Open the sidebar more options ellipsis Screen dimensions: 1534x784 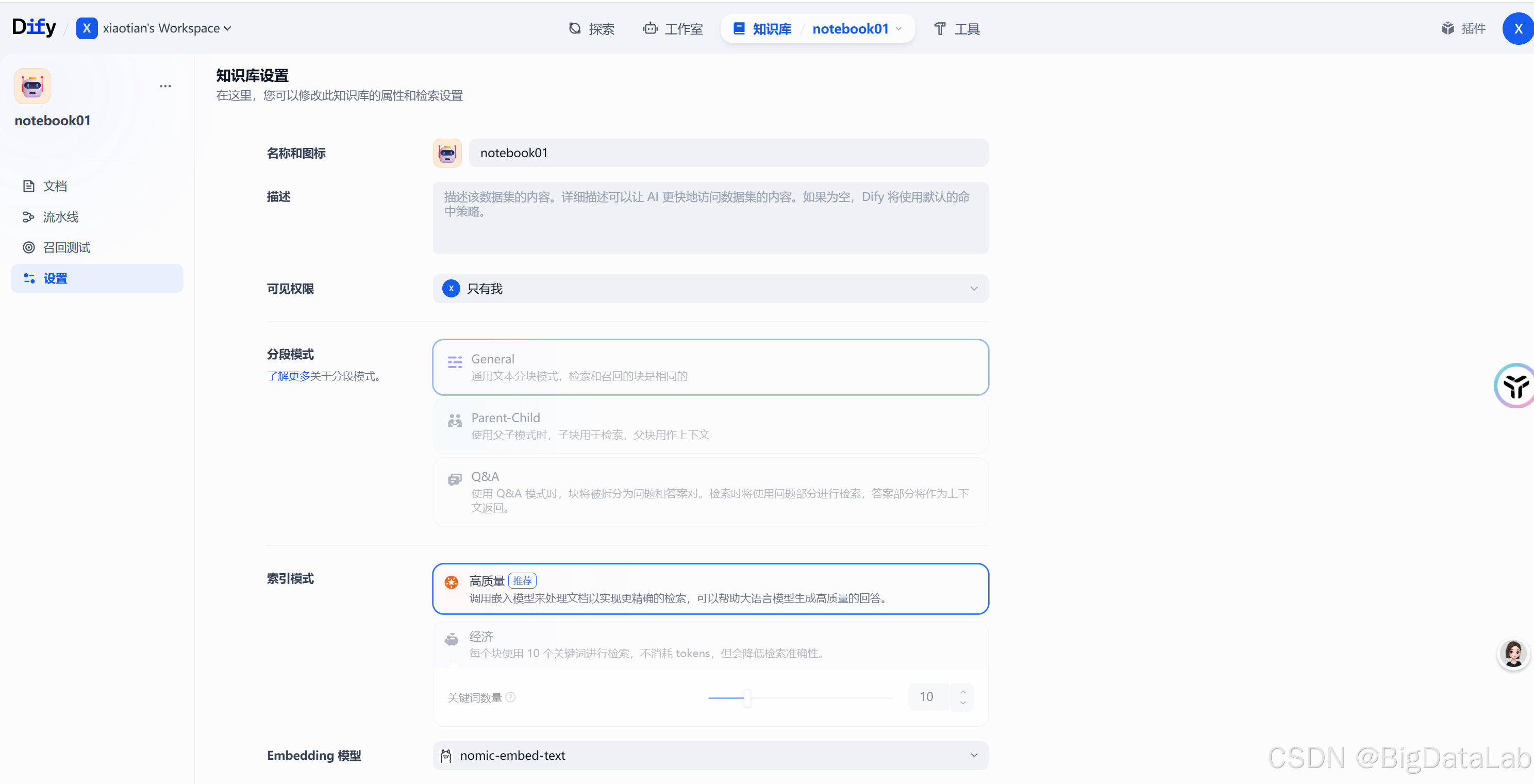tap(165, 86)
